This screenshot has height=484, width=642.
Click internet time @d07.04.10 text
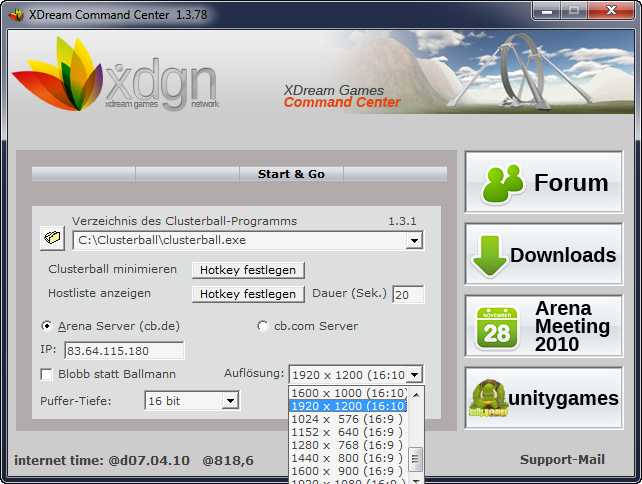[102, 460]
